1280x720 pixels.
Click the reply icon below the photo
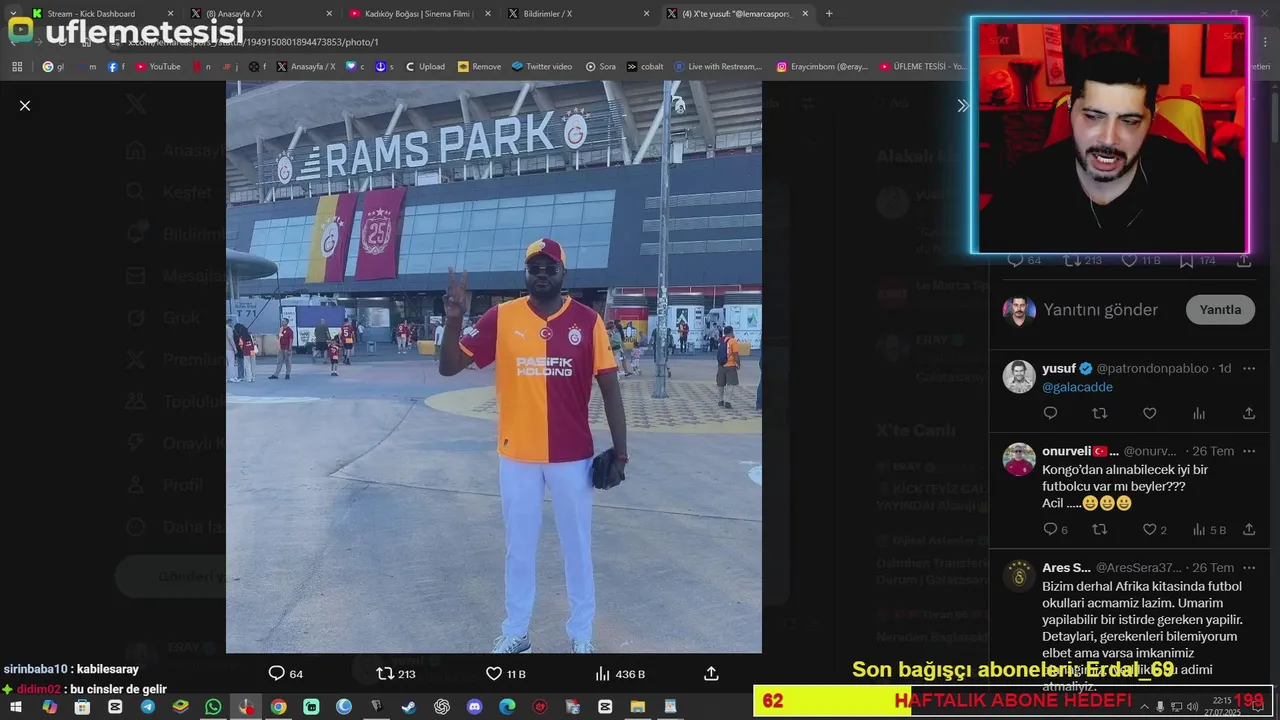coord(277,674)
